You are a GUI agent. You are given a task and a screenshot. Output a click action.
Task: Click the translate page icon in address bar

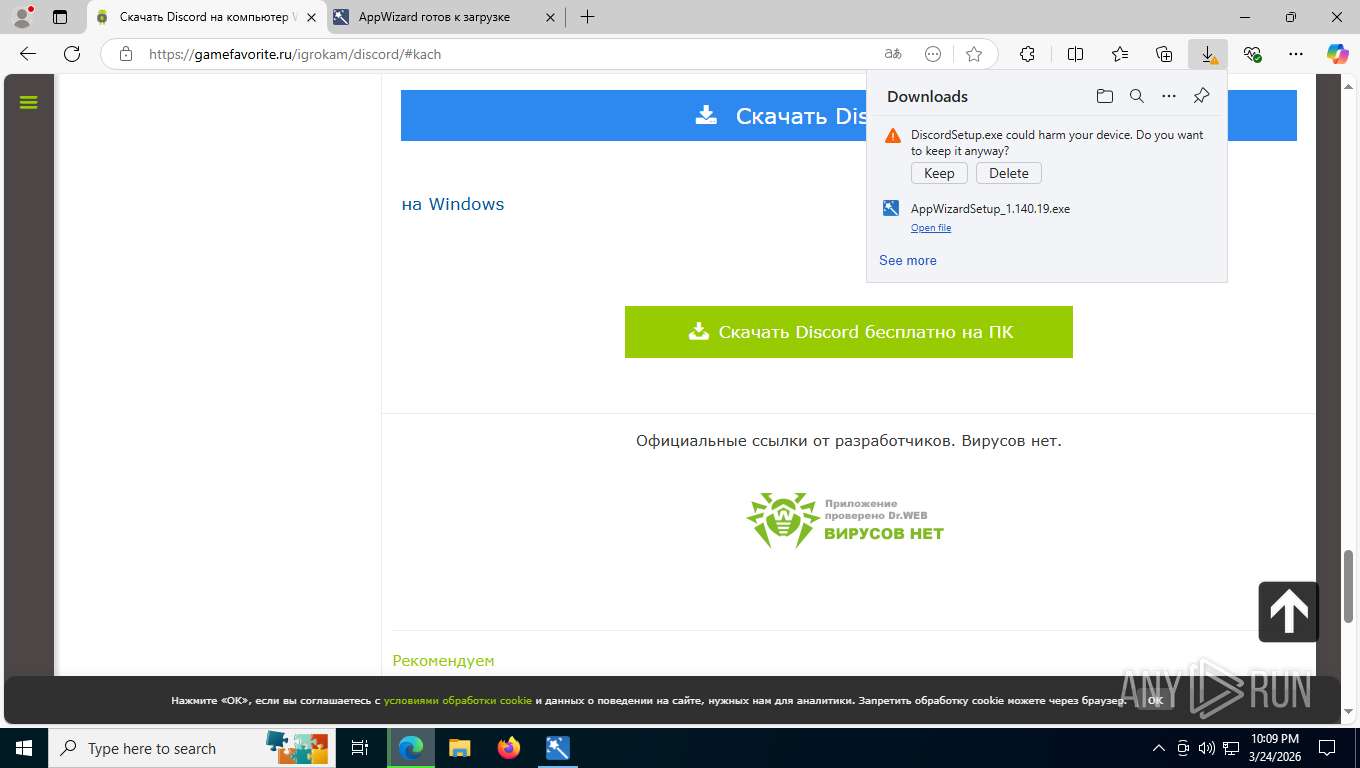(x=893, y=54)
